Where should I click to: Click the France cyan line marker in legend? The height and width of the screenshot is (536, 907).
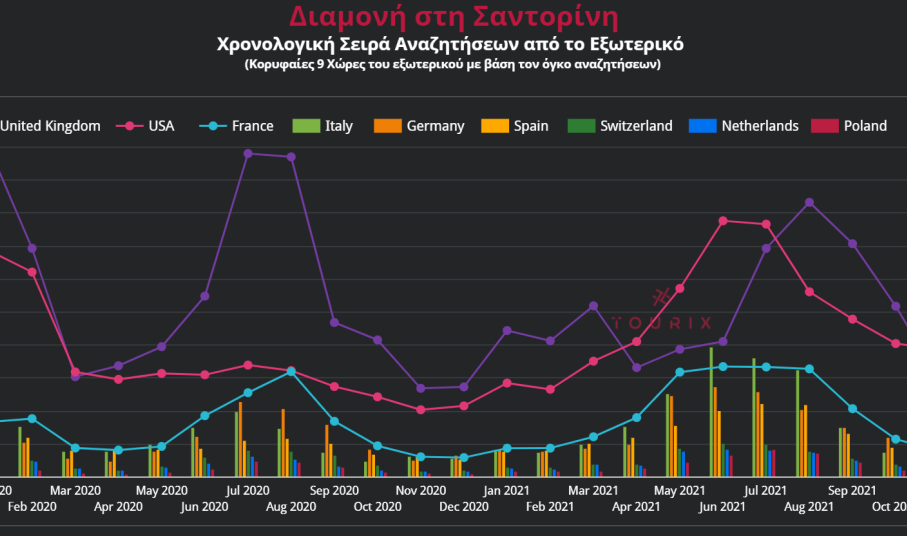[x=213, y=126]
